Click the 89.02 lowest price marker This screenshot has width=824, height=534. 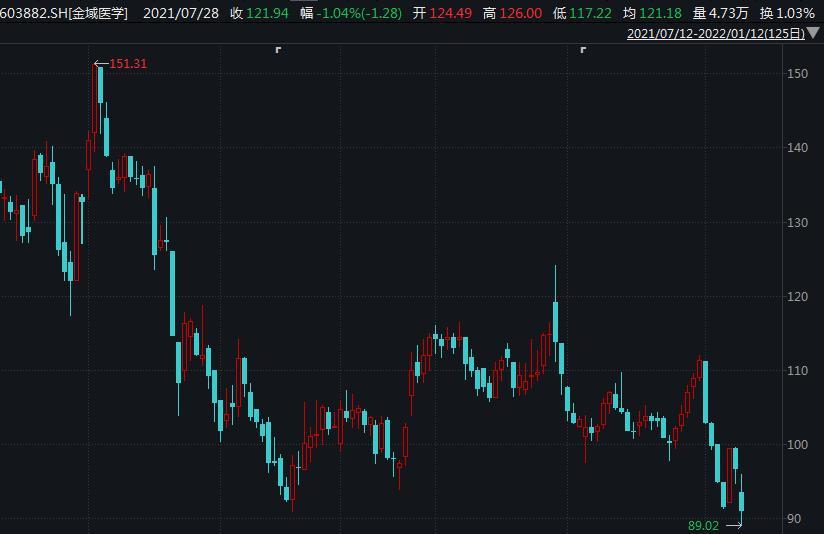[x=703, y=524]
